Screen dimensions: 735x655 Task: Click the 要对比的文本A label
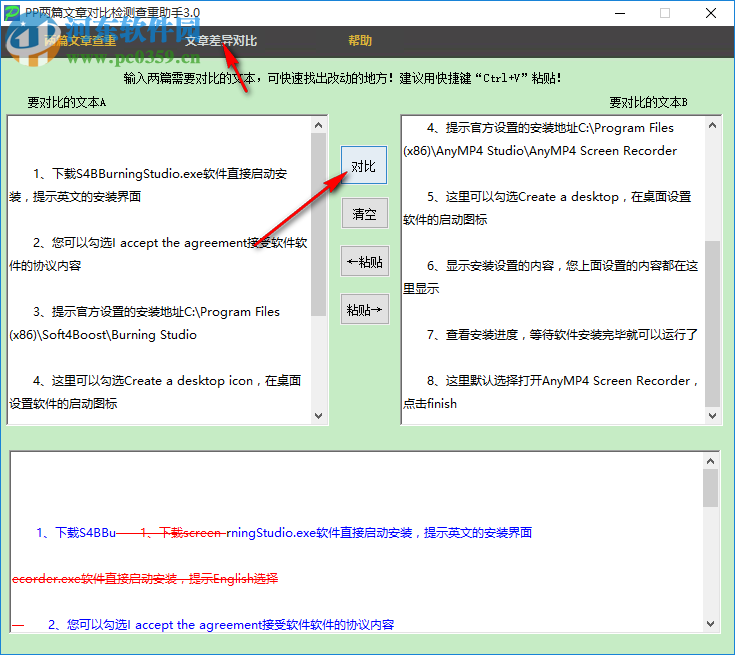(x=67, y=102)
